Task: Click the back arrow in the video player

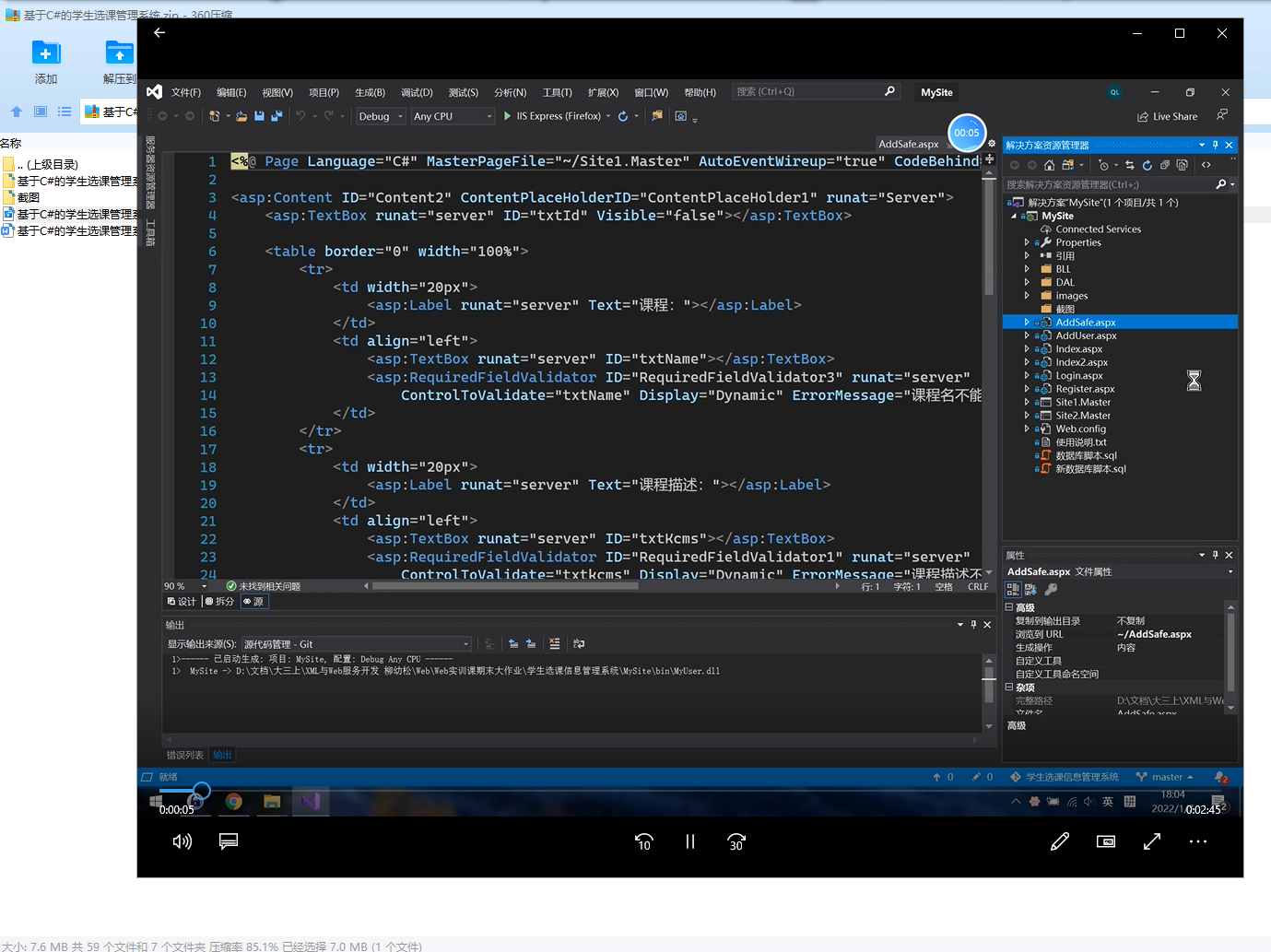Action: click(159, 33)
